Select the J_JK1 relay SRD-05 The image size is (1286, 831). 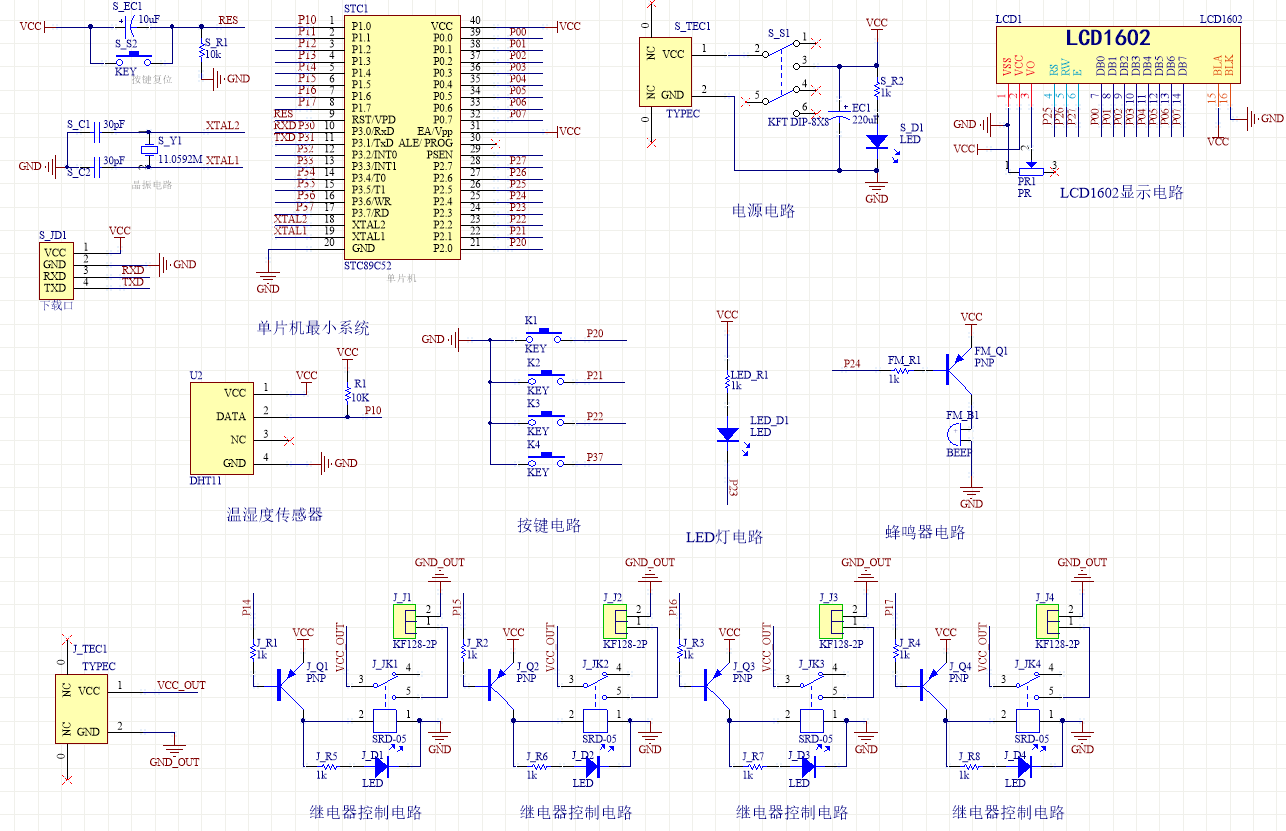pyautogui.click(x=385, y=718)
